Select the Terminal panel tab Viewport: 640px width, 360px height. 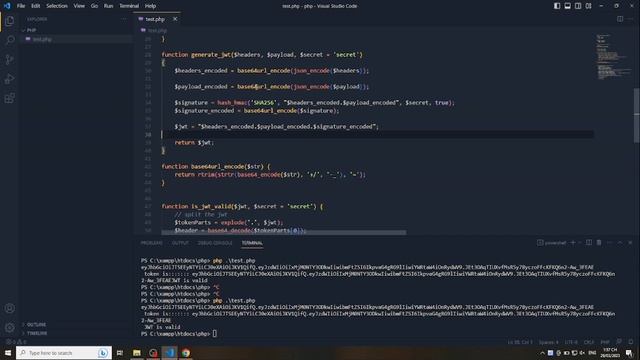coord(252,243)
